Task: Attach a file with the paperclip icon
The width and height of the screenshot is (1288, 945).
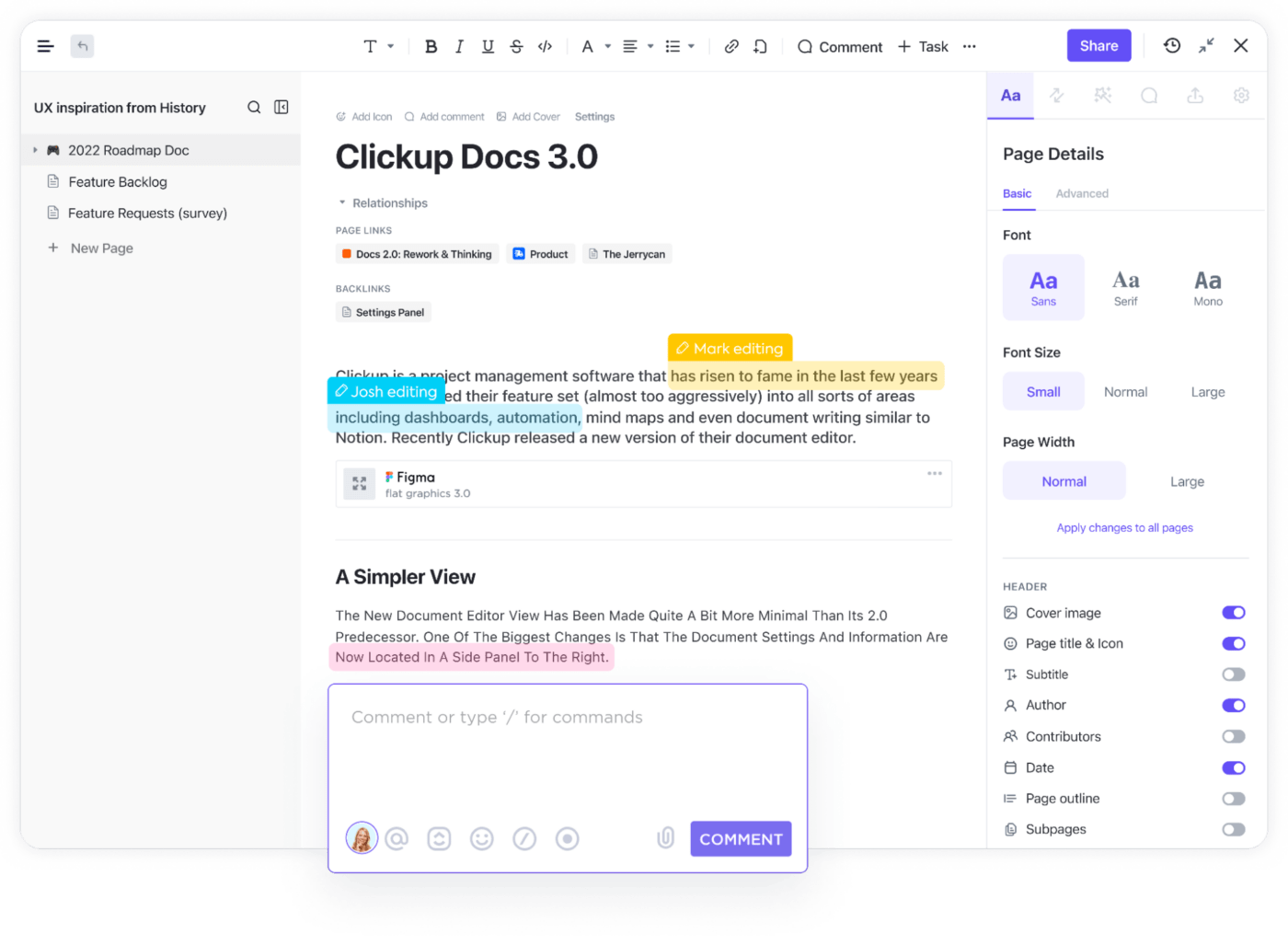Action: click(666, 838)
